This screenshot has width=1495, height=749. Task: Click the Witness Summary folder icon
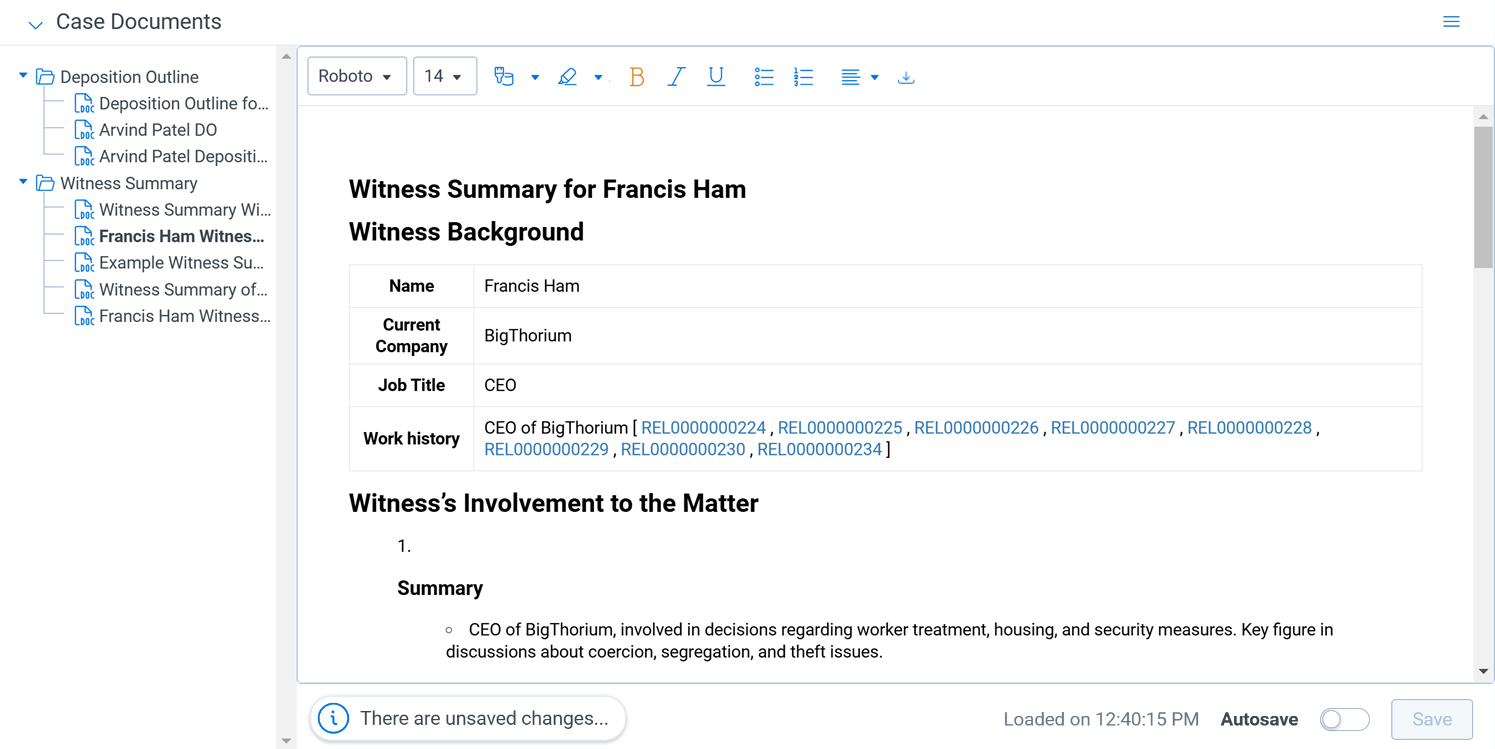coord(45,184)
